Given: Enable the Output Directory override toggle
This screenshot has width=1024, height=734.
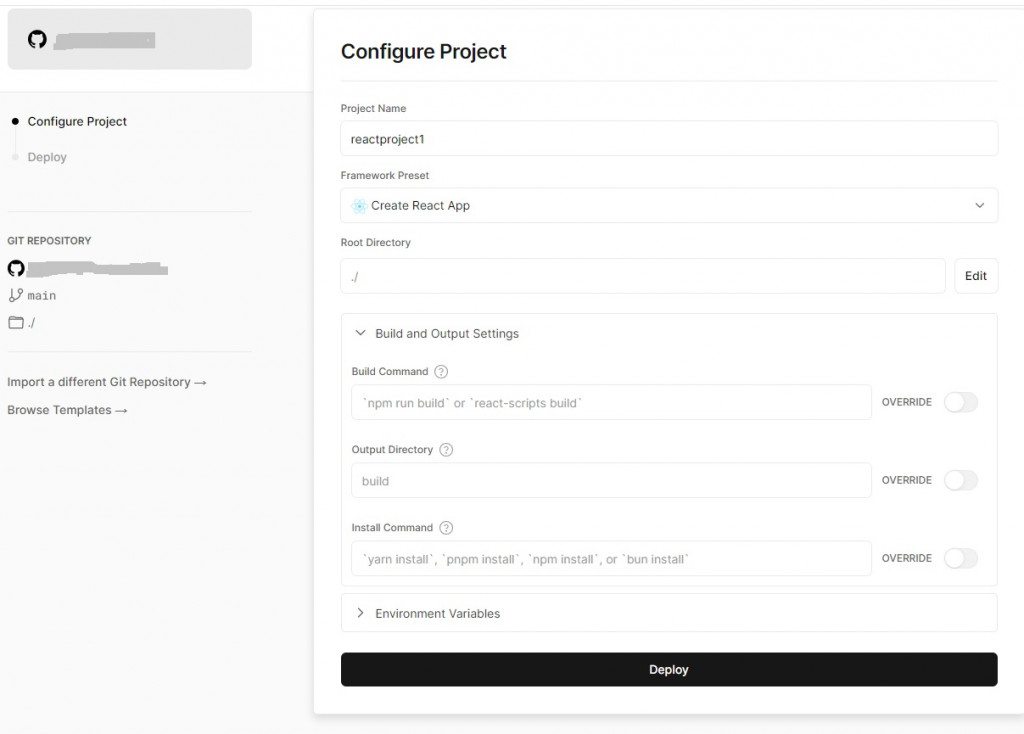Looking at the screenshot, I should [960, 480].
